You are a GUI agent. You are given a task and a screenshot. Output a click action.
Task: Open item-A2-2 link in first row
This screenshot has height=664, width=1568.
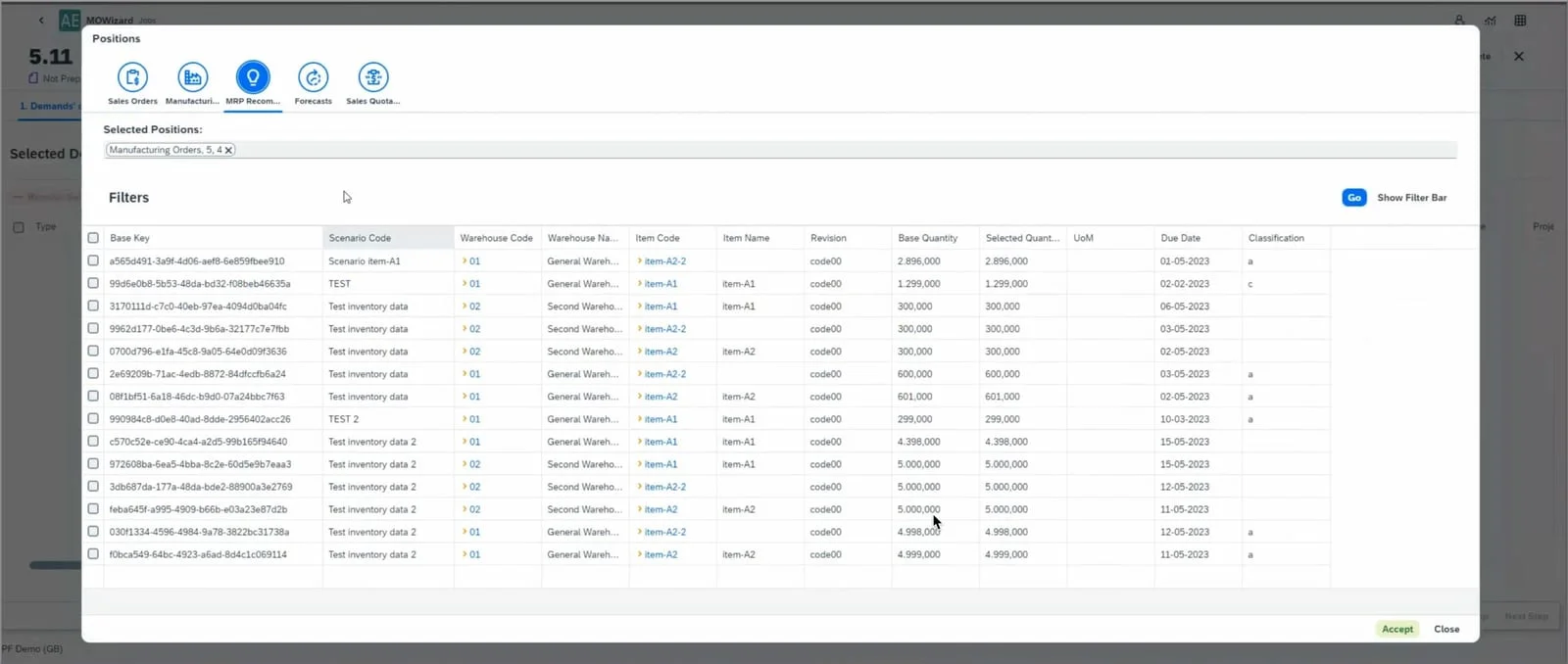664,261
